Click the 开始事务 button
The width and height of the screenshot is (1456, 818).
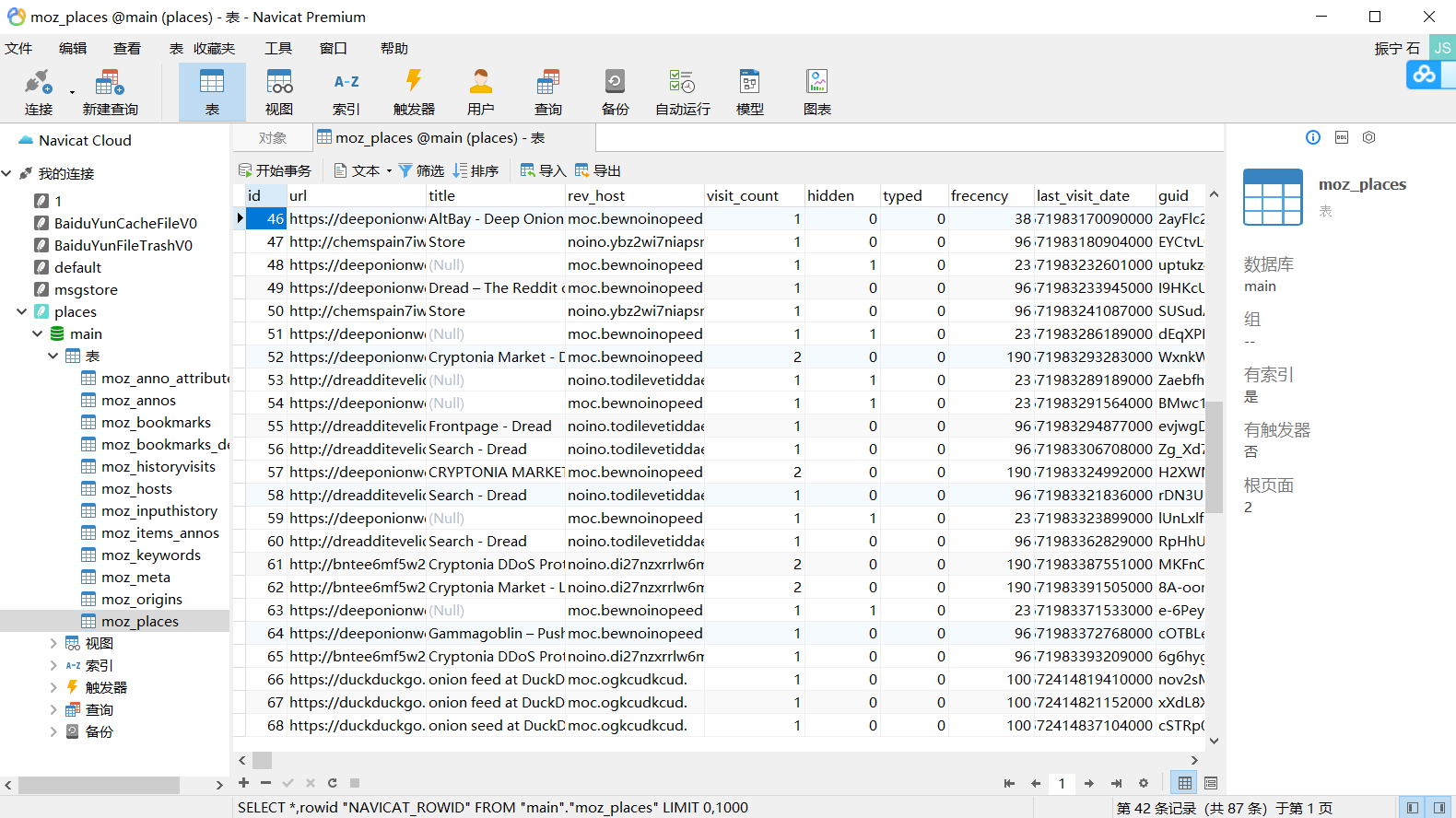[x=275, y=170]
